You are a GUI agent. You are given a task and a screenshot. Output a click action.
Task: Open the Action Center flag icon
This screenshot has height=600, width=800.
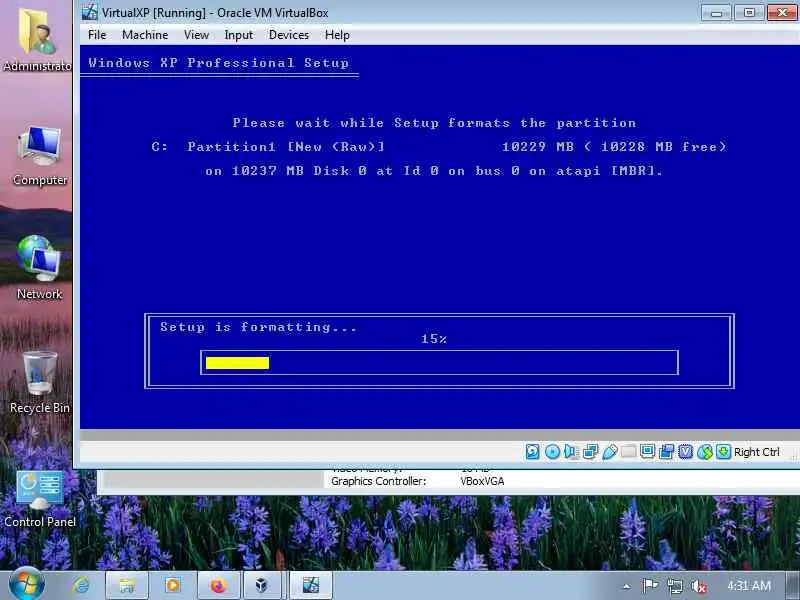click(649, 586)
